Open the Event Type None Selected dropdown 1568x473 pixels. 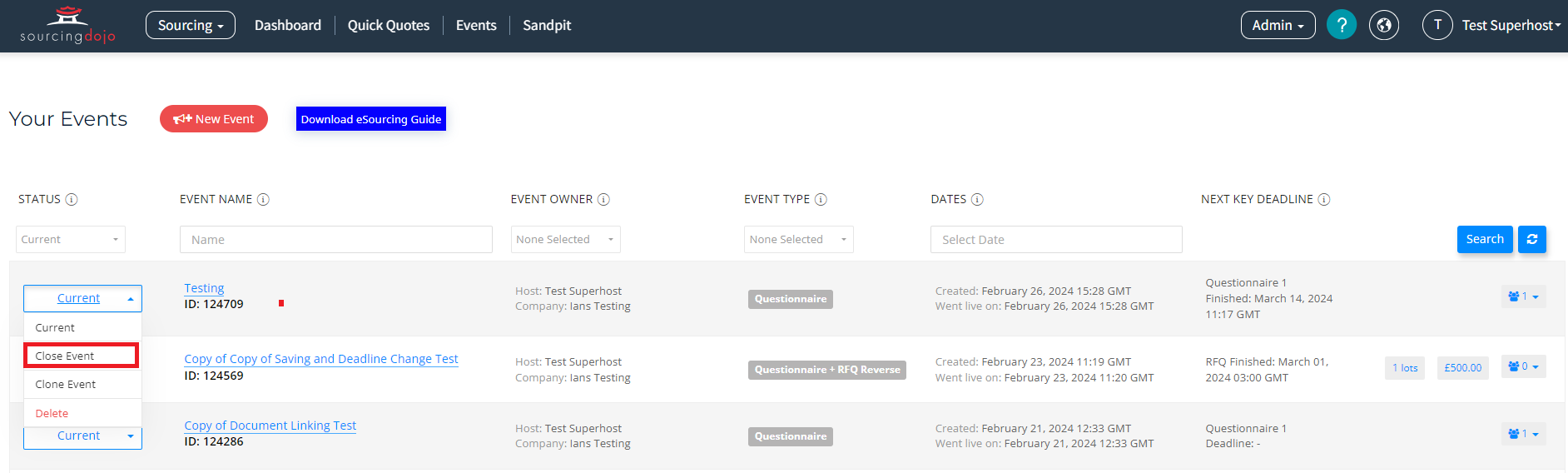pos(799,239)
